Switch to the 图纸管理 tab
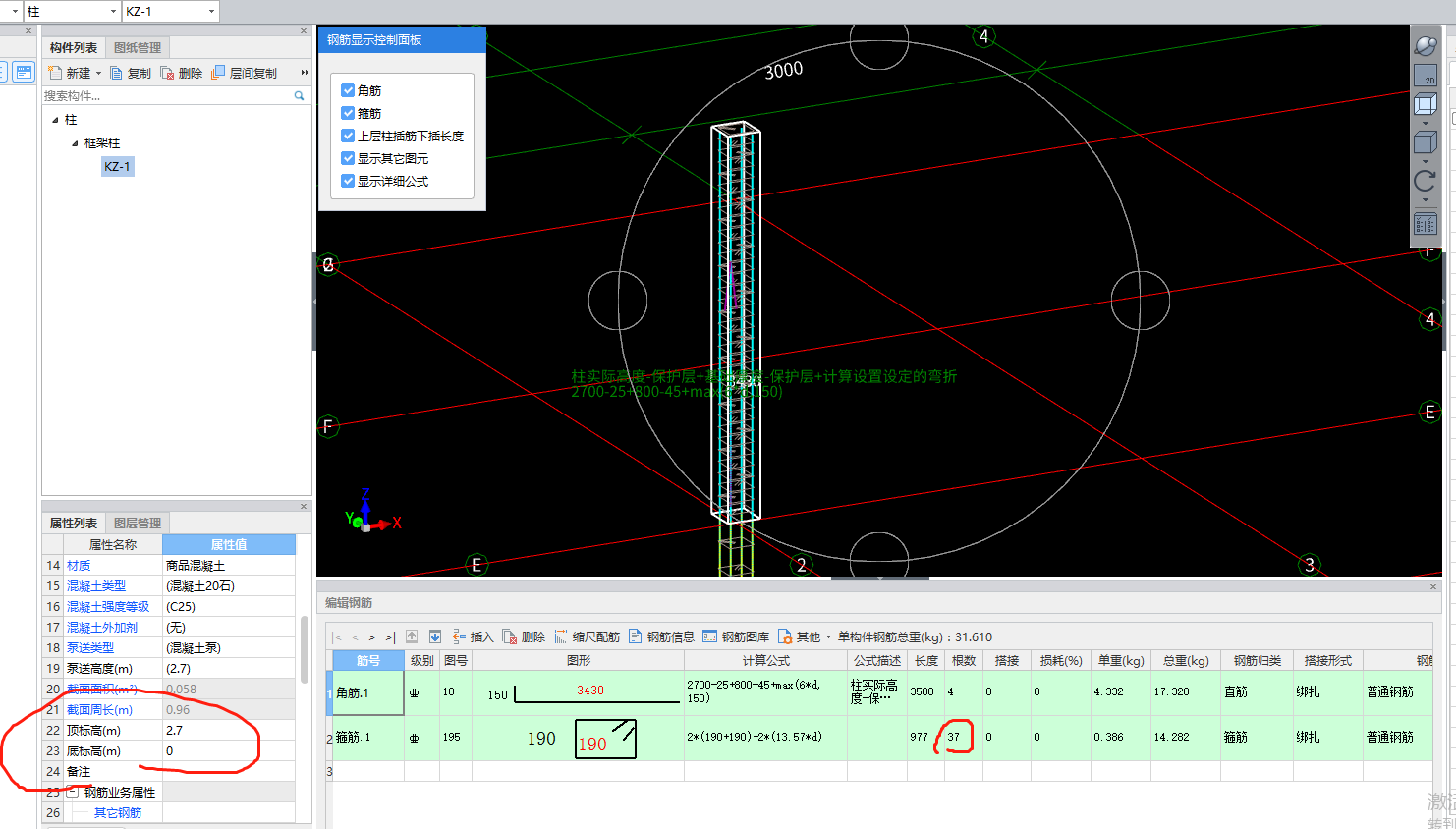Image resolution: width=1456 pixels, height=829 pixels. [x=138, y=47]
